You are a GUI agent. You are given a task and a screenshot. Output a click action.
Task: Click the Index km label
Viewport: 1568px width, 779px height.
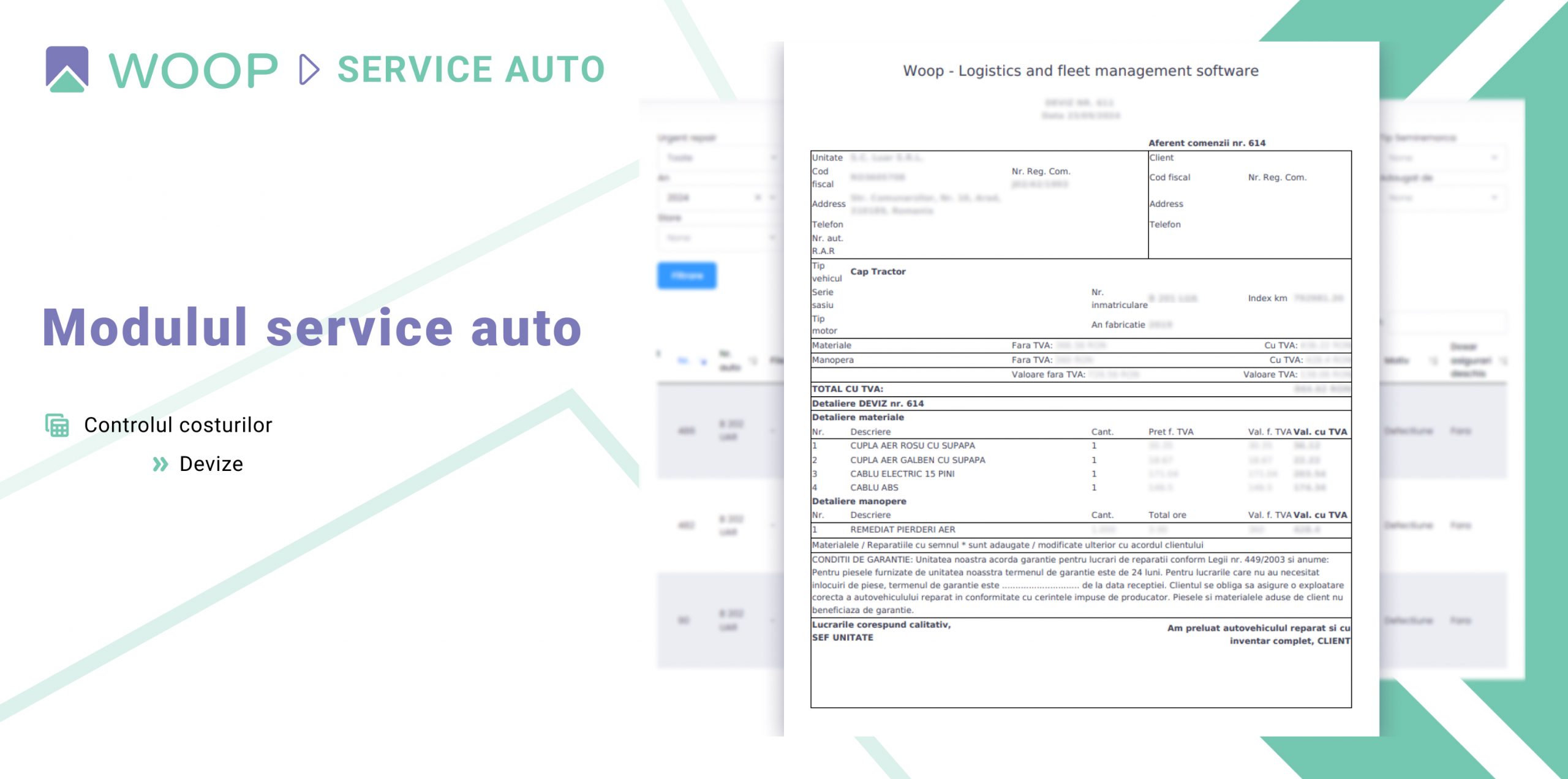pyautogui.click(x=1267, y=298)
